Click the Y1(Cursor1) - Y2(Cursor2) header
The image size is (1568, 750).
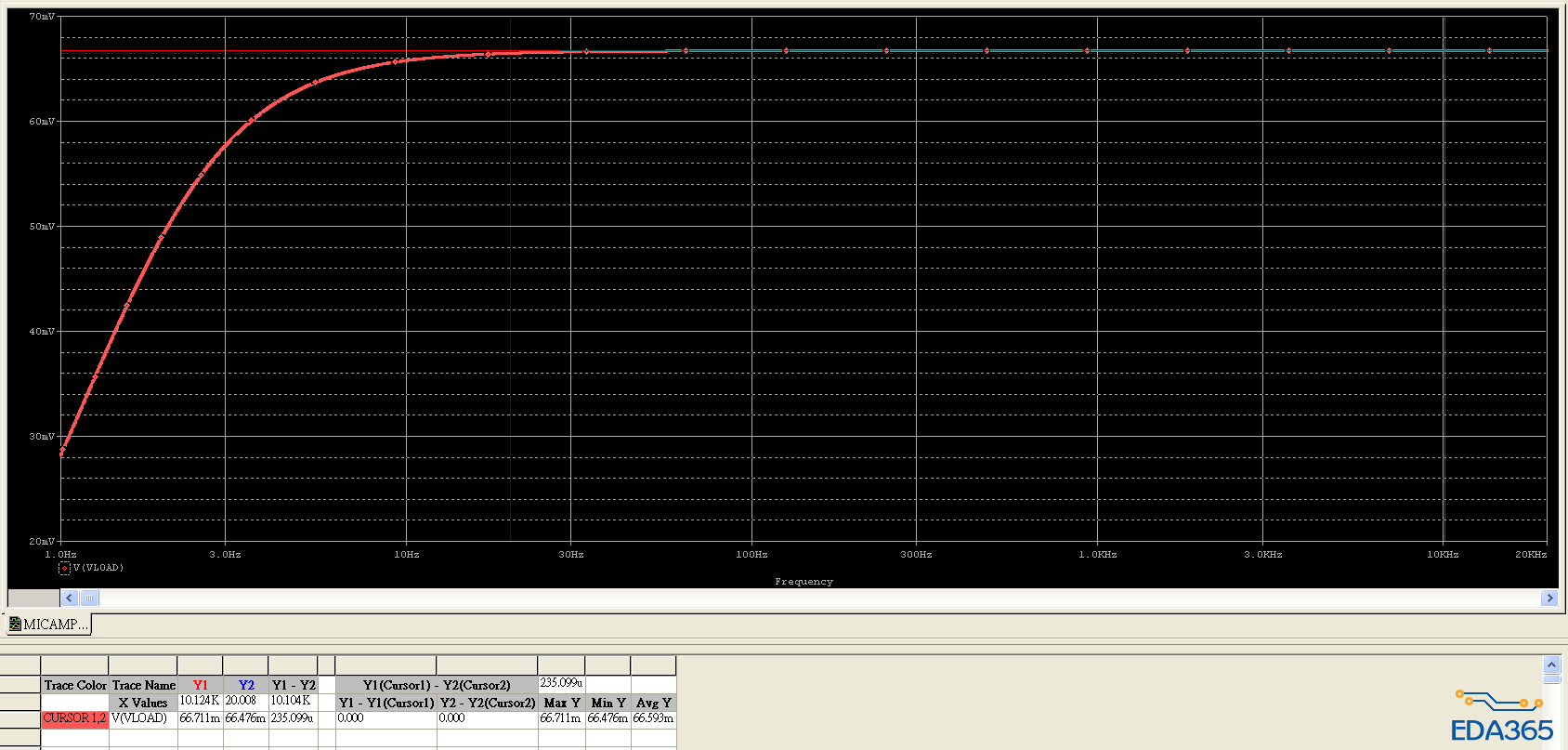pyautogui.click(x=437, y=685)
